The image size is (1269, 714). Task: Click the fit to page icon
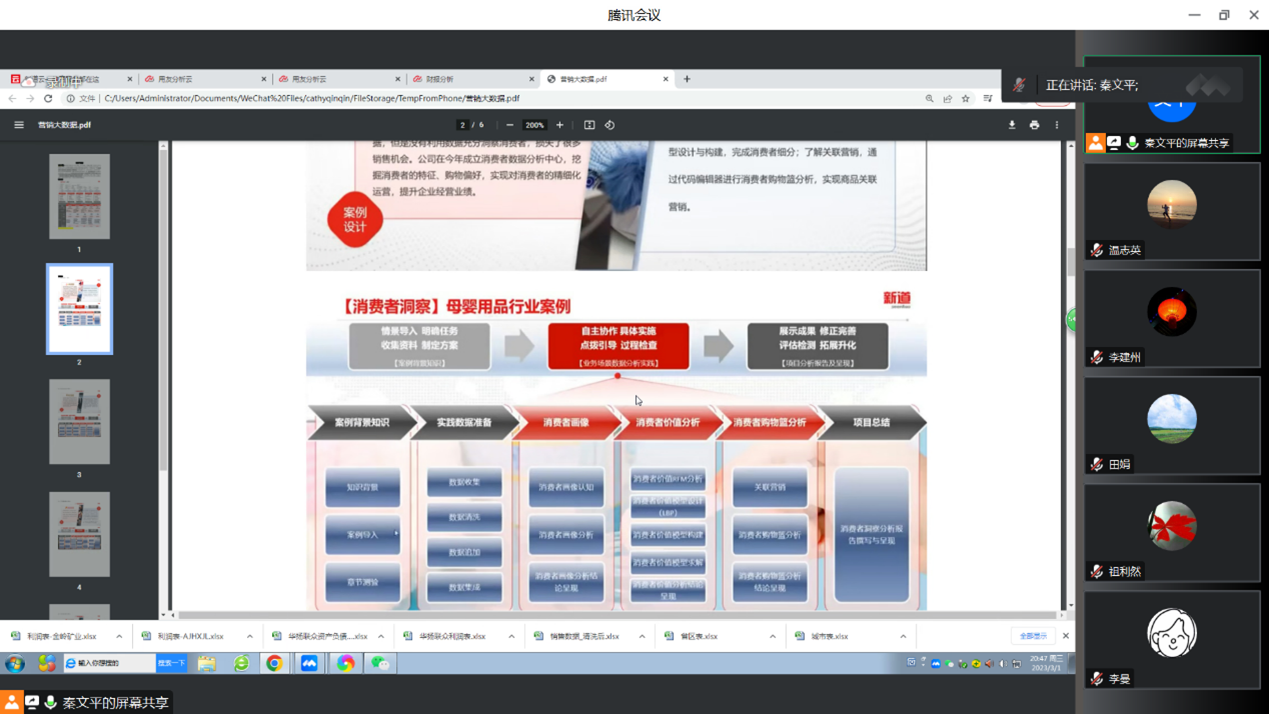pyautogui.click(x=589, y=125)
